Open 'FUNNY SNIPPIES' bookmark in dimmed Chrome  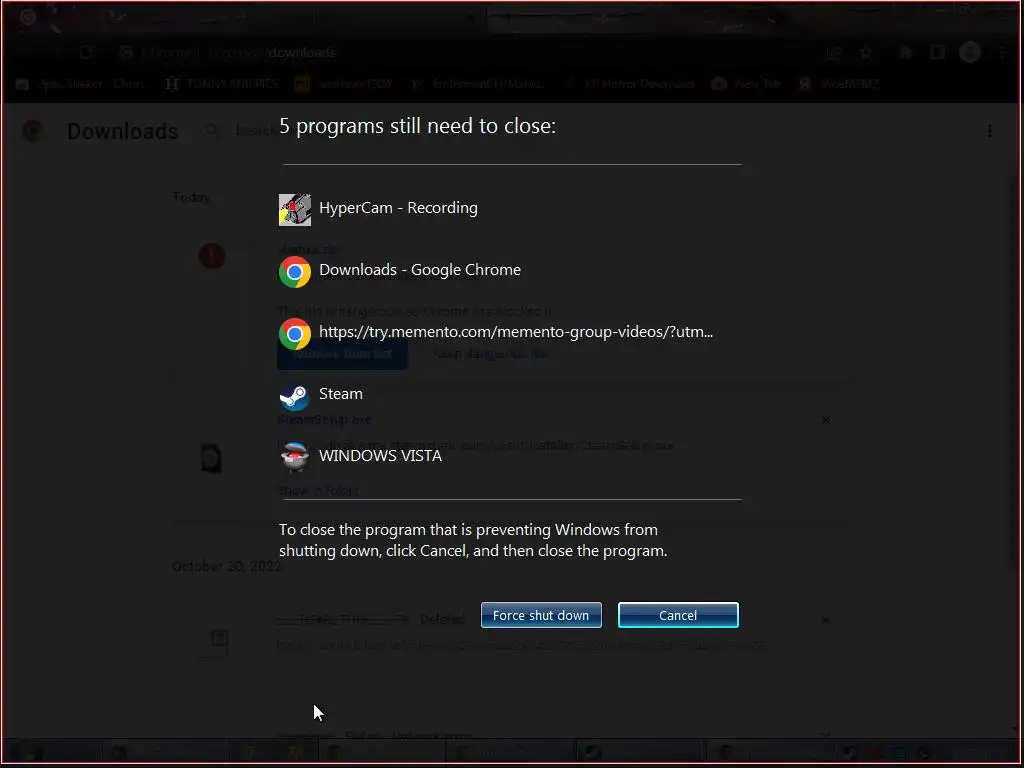tap(221, 84)
